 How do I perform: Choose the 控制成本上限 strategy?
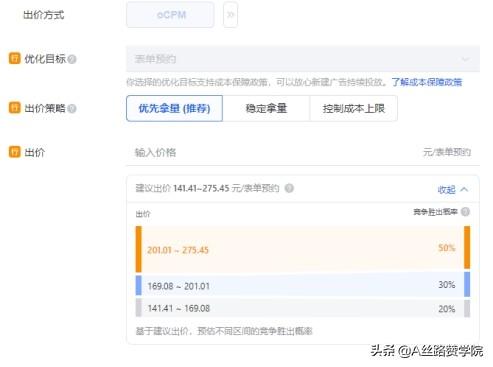coord(353,108)
